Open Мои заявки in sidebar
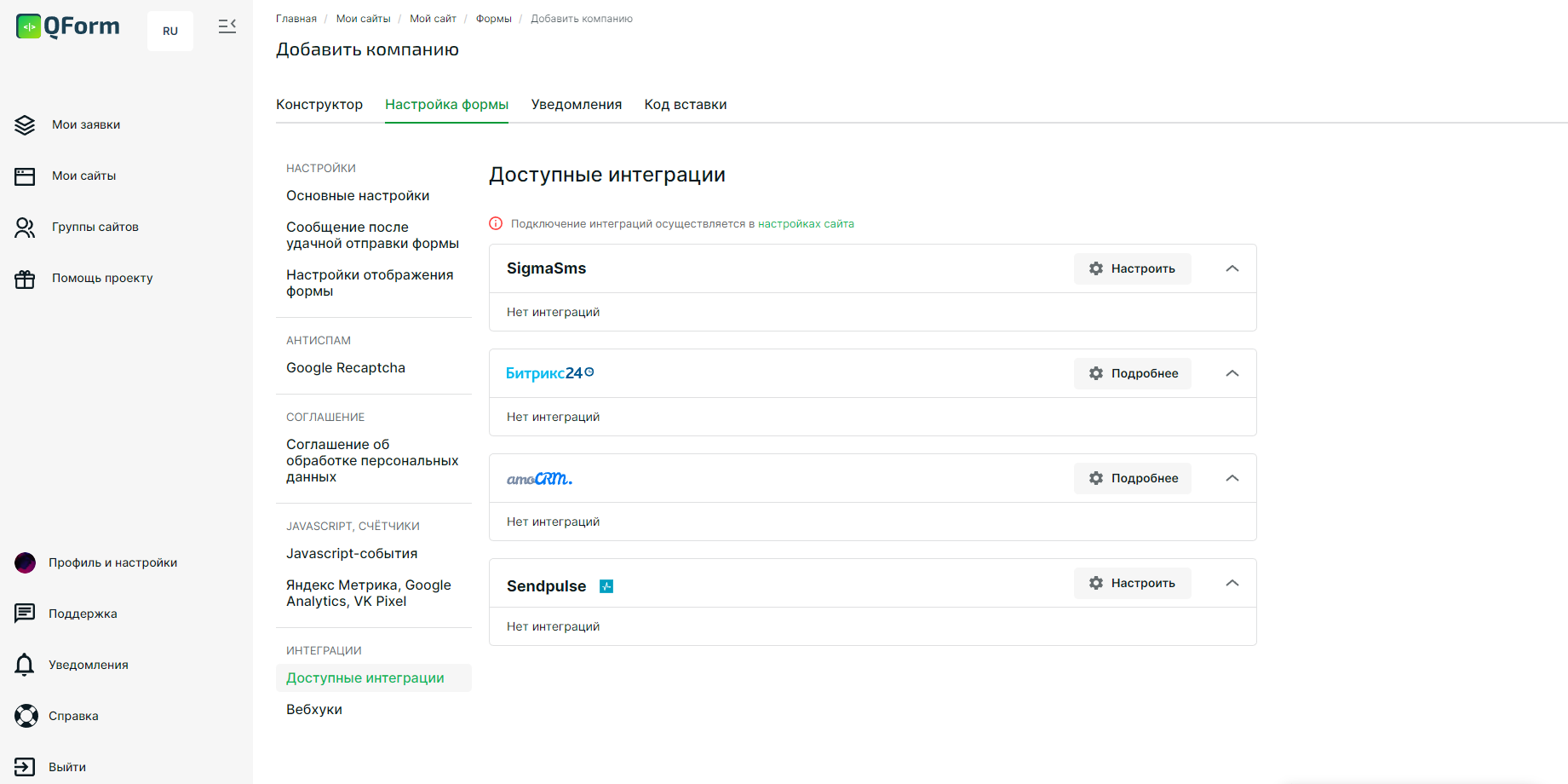 coord(86,125)
